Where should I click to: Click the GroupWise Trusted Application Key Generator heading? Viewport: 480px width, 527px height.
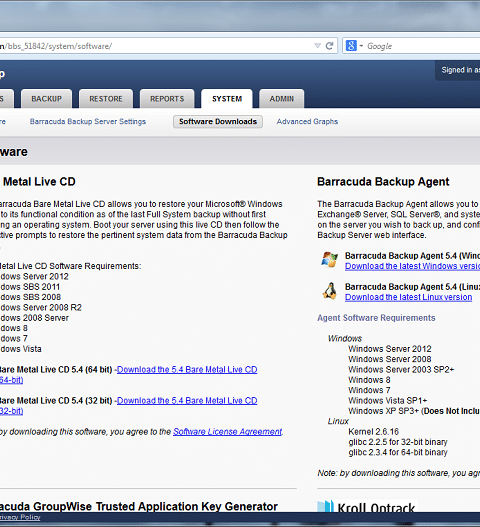139,506
